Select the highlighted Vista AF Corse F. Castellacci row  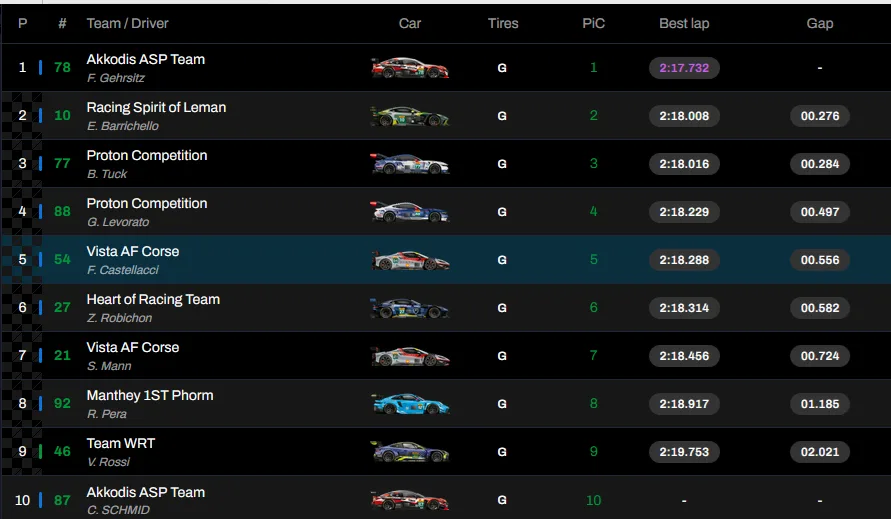click(x=133, y=252)
